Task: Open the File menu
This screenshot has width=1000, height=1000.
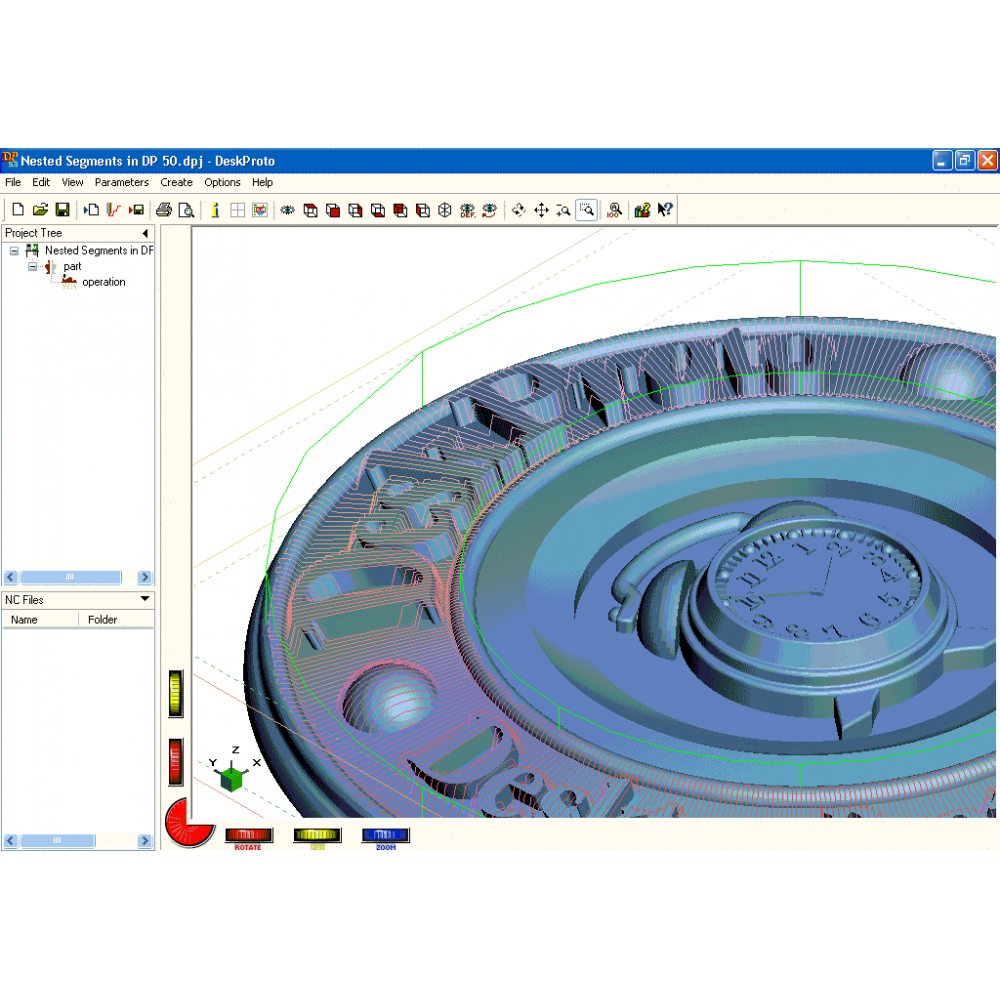Action: [13, 182]
